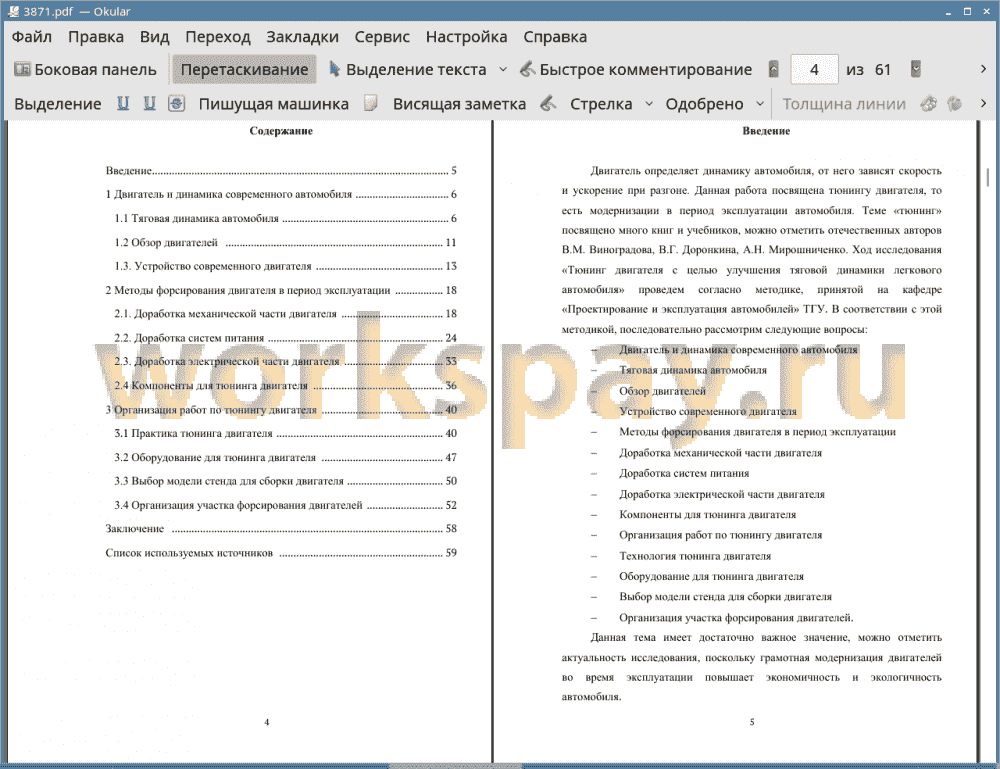
Task: Select the second underline annotation icon
Action: click(x=149, y=103)
